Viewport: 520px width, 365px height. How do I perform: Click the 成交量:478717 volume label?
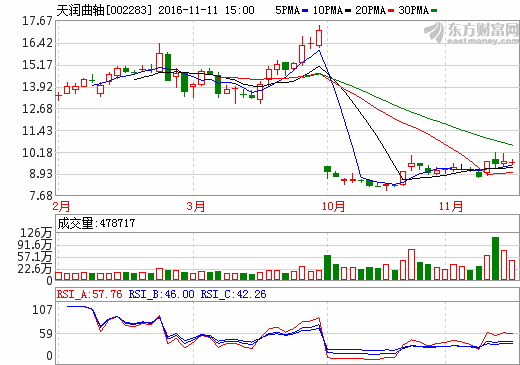point(96,223)
